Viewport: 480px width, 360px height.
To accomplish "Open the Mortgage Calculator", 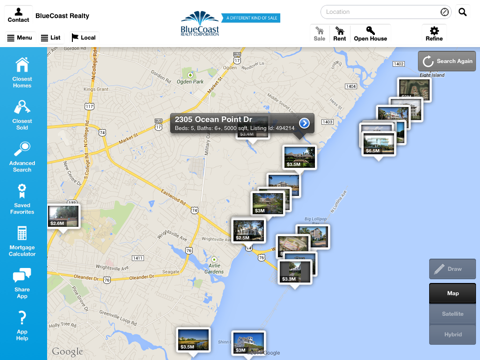I will click(22, 241).
